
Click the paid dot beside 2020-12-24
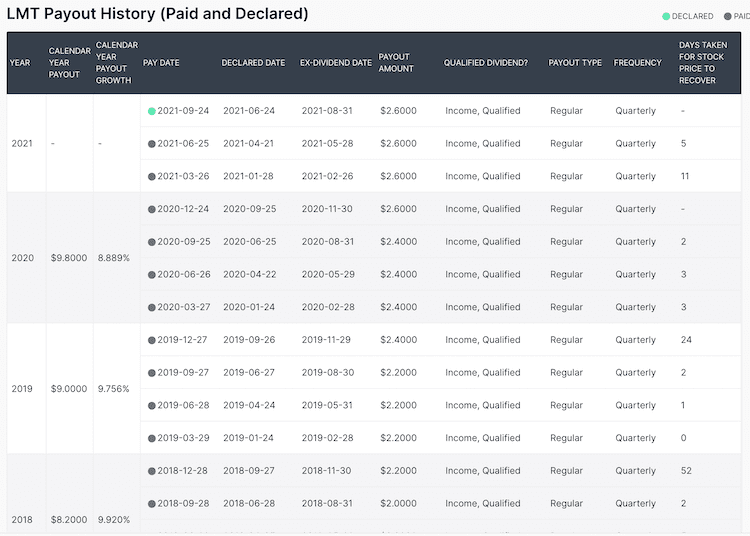[152, 209]
